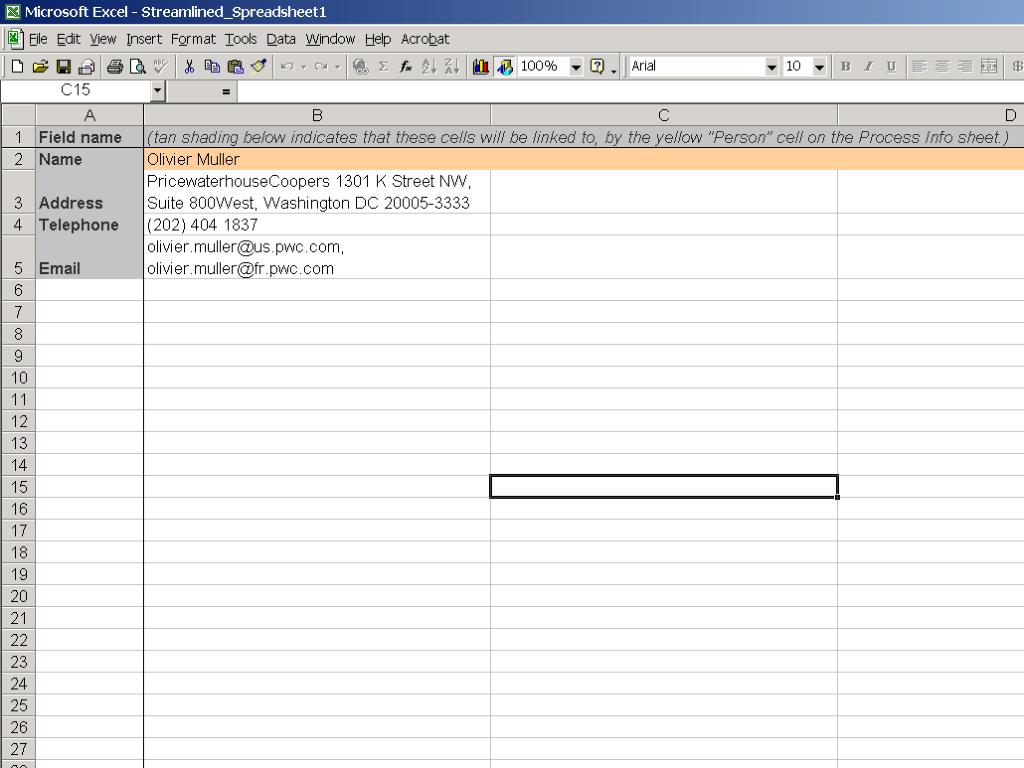Image resolution: width=1024 pixels, height=768 pixels.
Task: Click Merge and Center icon
Action: click(989, 66)
